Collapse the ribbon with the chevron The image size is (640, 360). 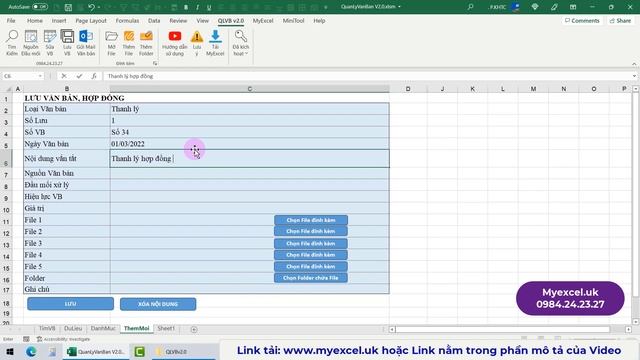(x=634, y=64)
